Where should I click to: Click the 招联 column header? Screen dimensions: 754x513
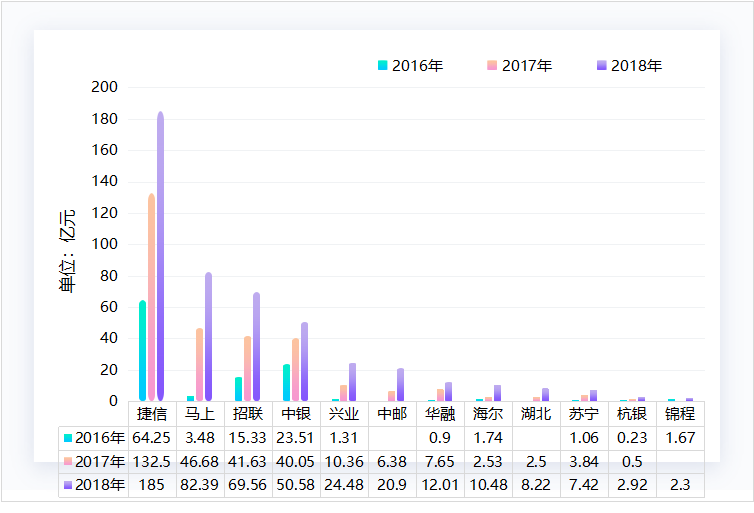point(248,413)
